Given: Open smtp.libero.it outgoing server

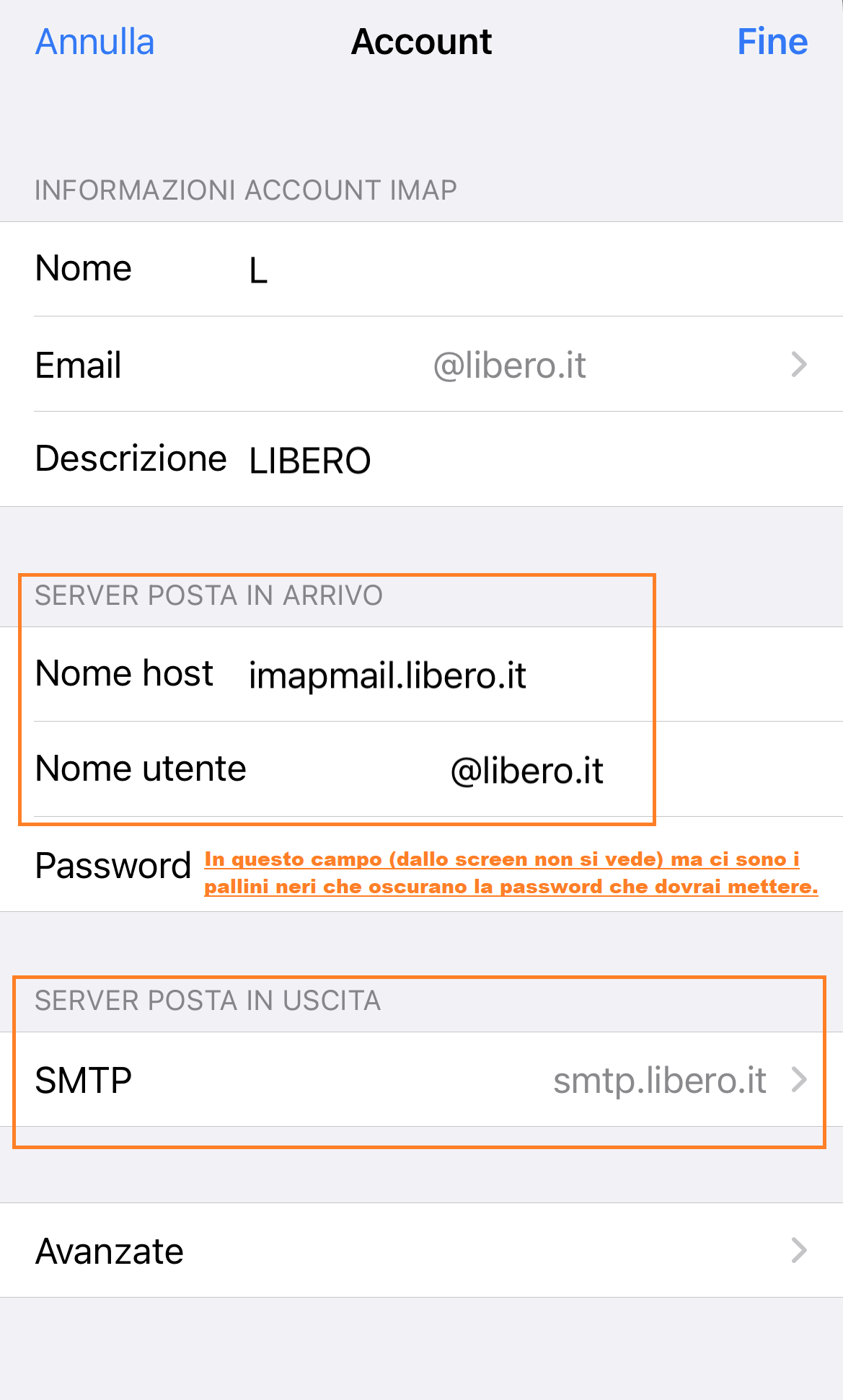Looking at the screenshot, I should (x=660, y=1081).
